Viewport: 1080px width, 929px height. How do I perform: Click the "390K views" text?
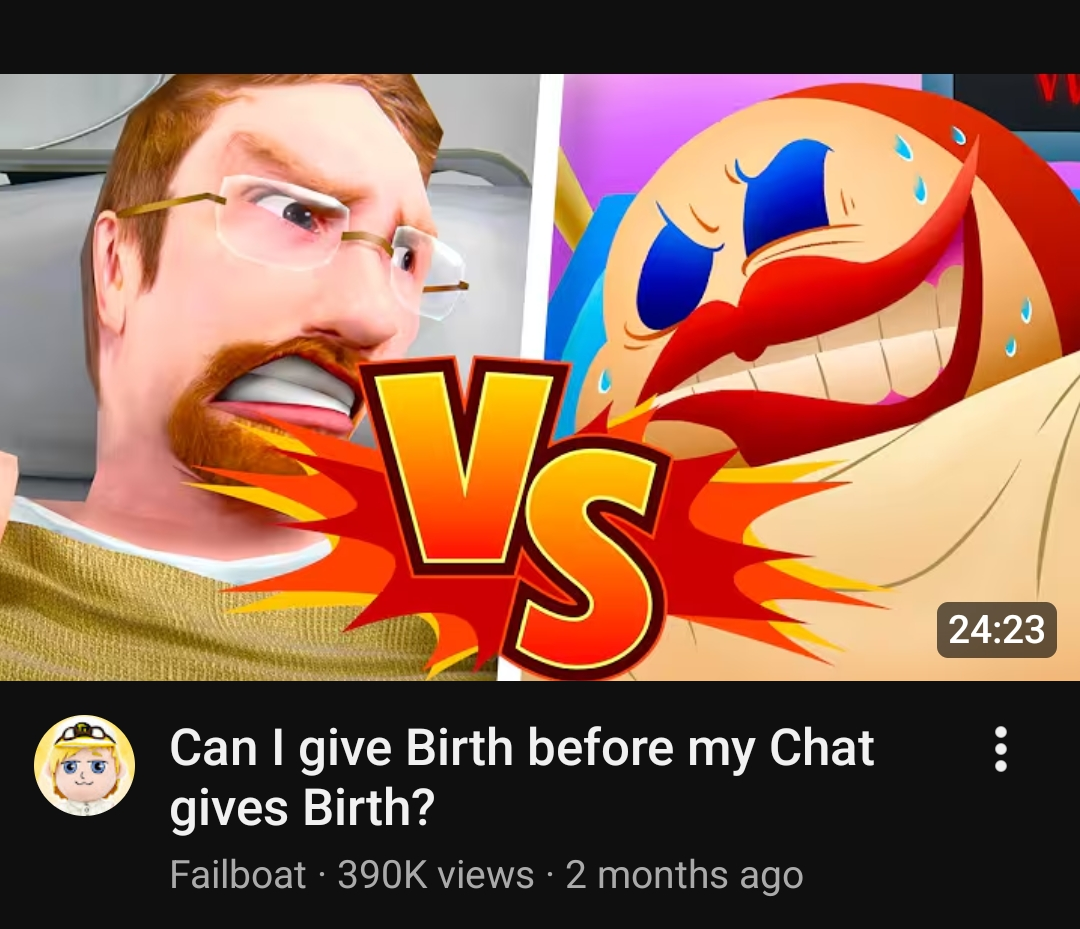(x=436, y=875)
